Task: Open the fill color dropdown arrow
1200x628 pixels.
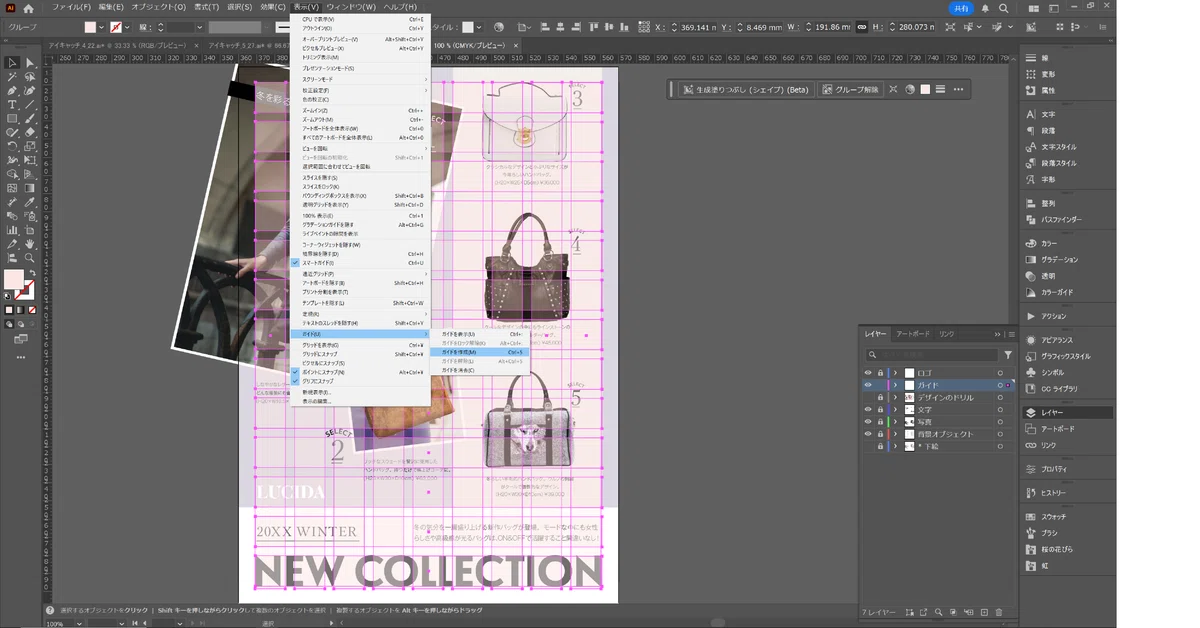Action: 102,27
